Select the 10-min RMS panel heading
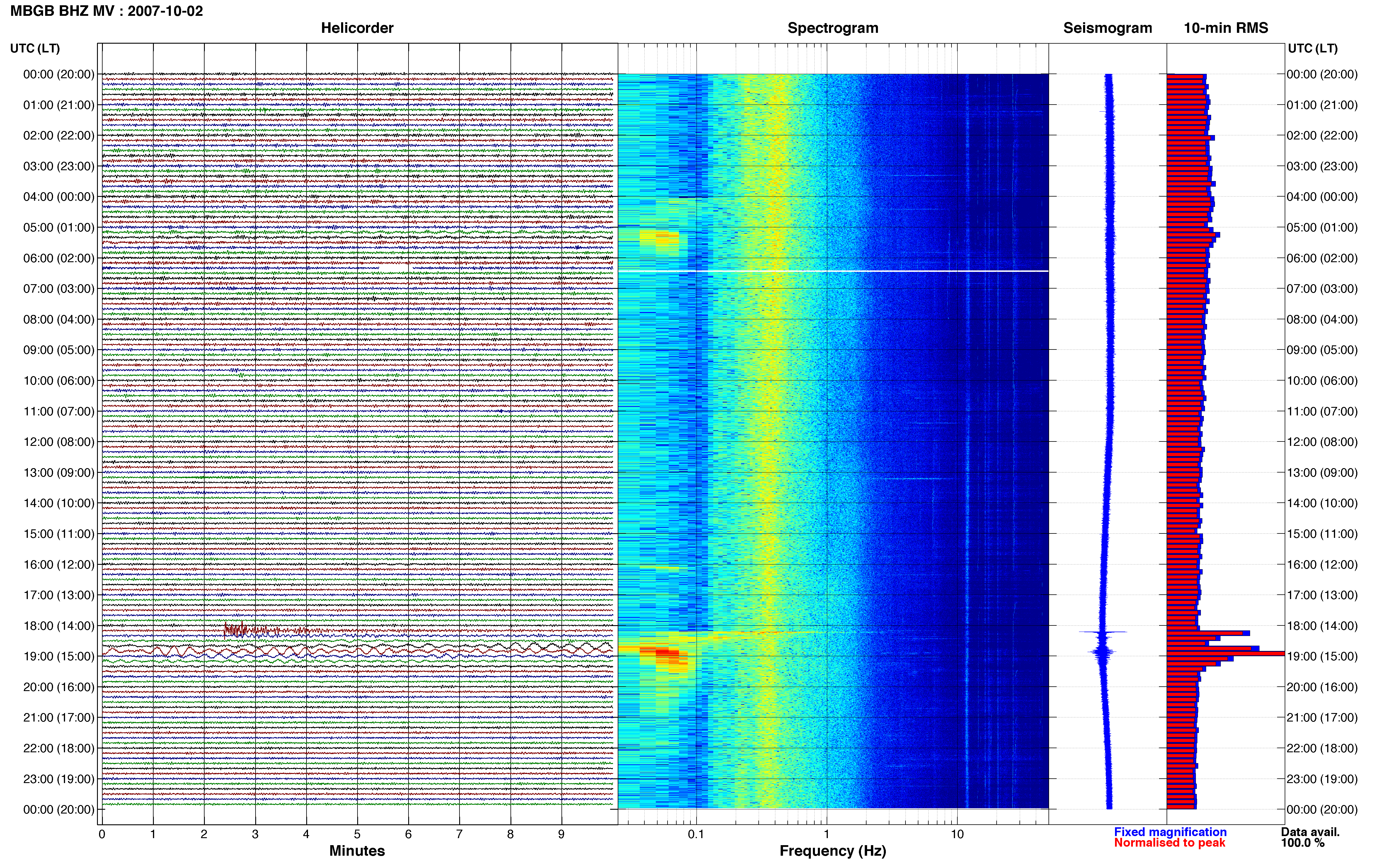Image resolution: width=1389 pixels, height=868 pixels. pyautogui.click(x=1226, y=28)
